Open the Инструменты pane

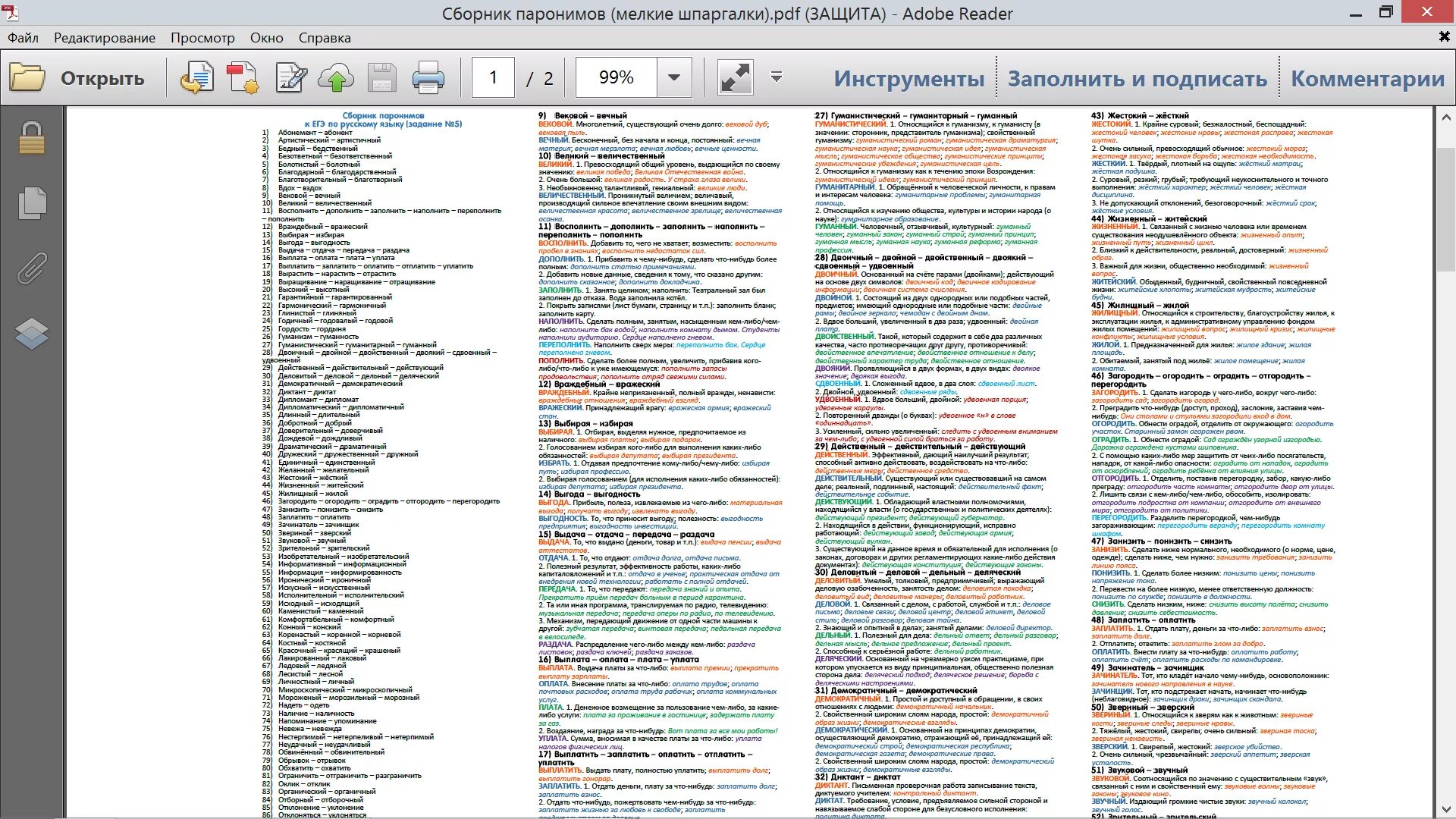(x=908, y=79)
